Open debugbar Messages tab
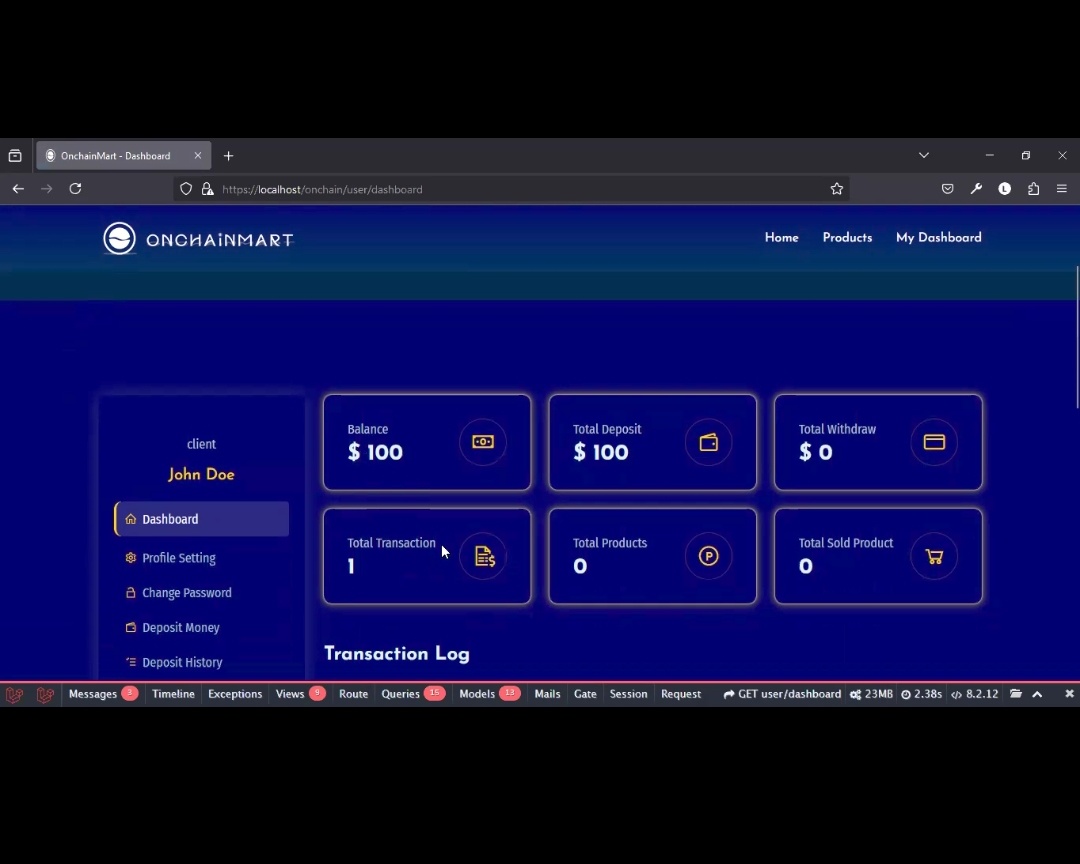Viewport: 1080px width, 864px height. click(x=103, y=694)
